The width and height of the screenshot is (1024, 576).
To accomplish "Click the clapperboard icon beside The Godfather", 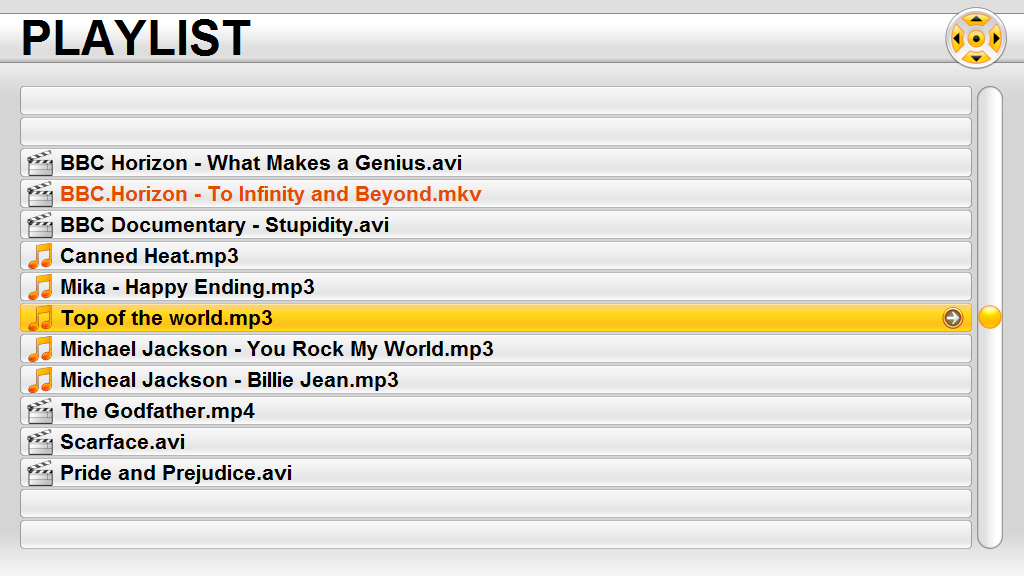I will 40,411.
